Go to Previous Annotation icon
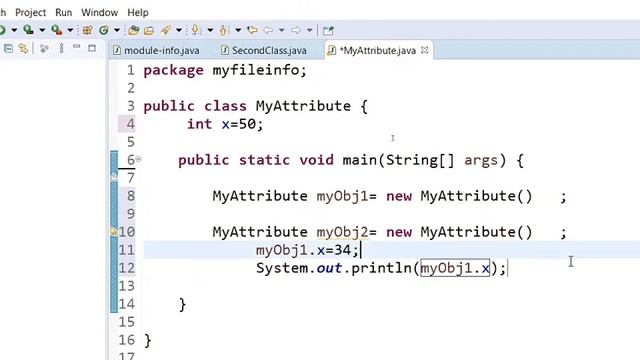Image resolution: width=640 pixels, height=360 pixels. [x=224, y=30]
